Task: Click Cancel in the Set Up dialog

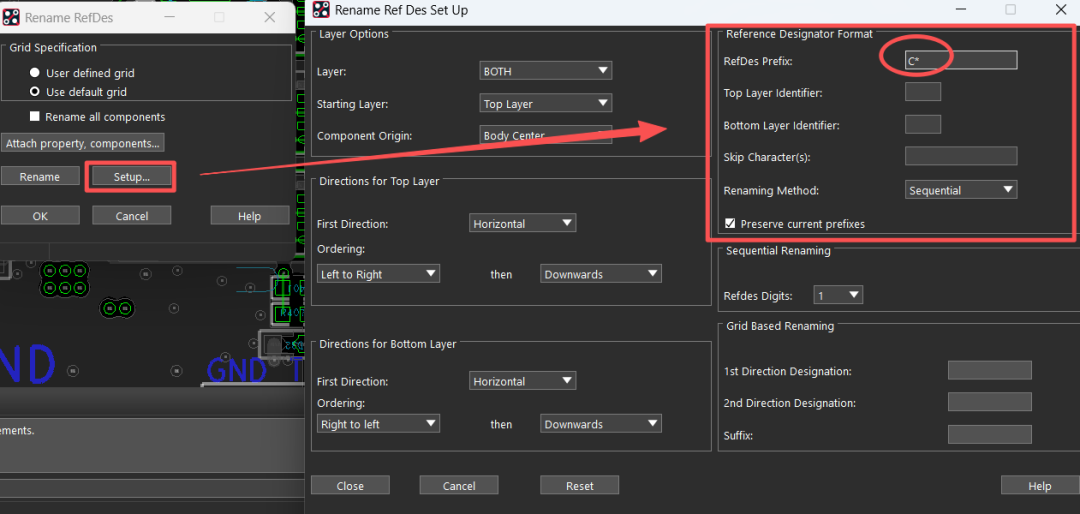Action: coord(459,485)
